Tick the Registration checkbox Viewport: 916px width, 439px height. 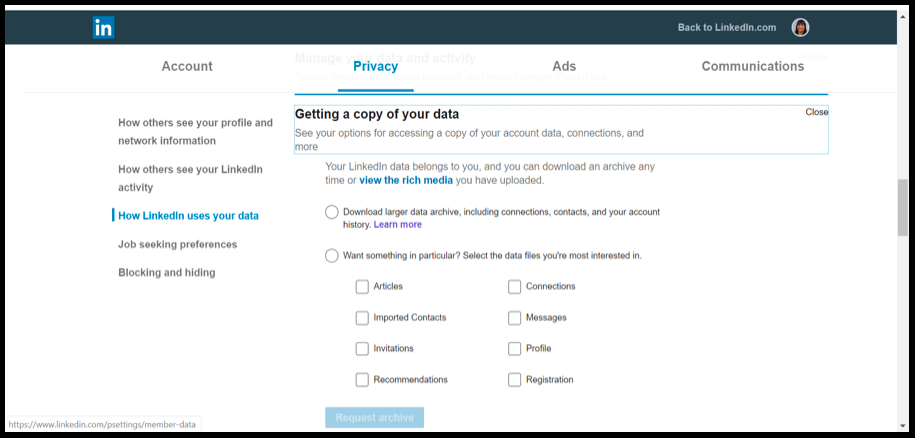[514, 380]
